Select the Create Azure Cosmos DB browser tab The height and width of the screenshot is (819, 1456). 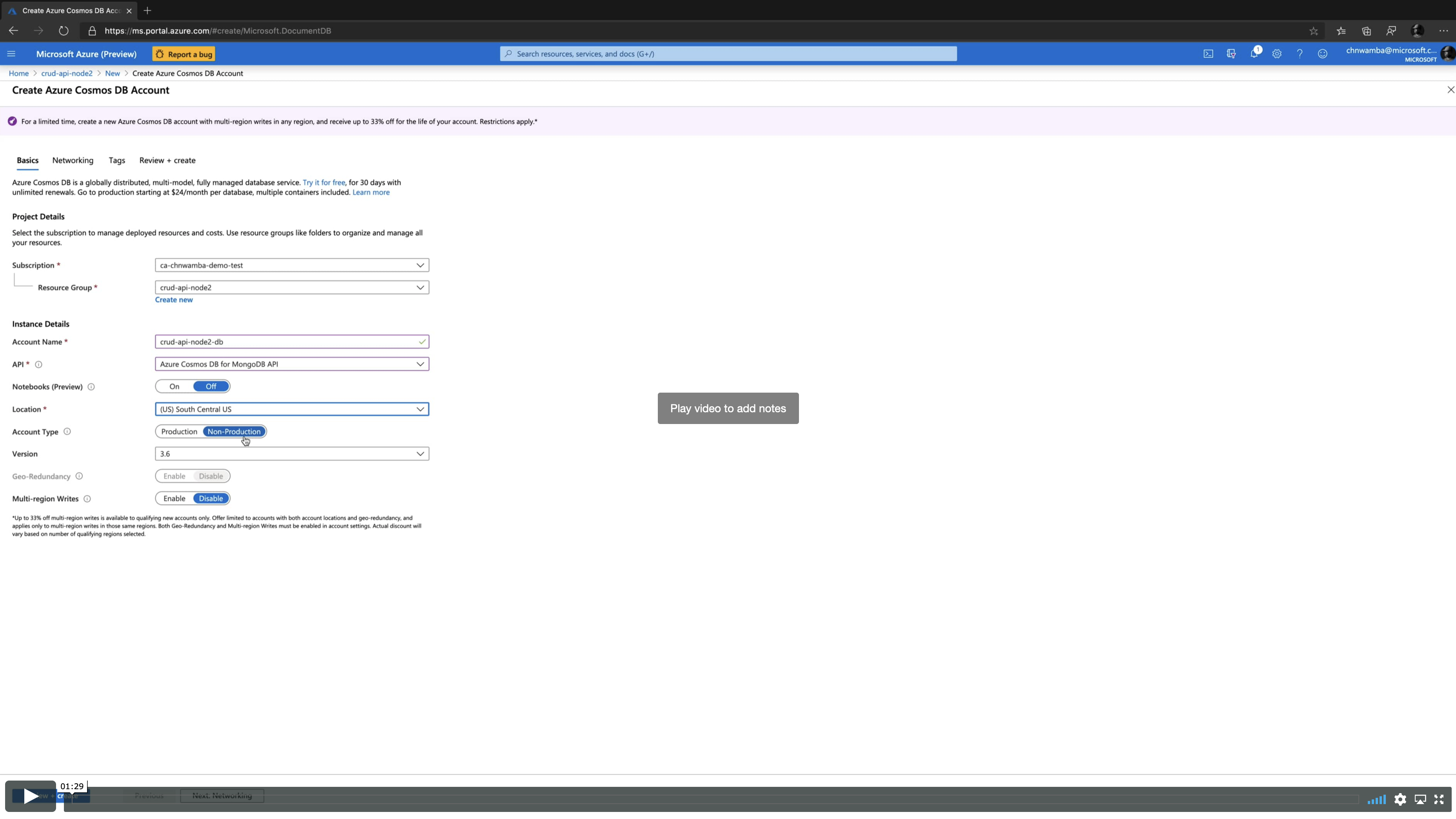71,10
